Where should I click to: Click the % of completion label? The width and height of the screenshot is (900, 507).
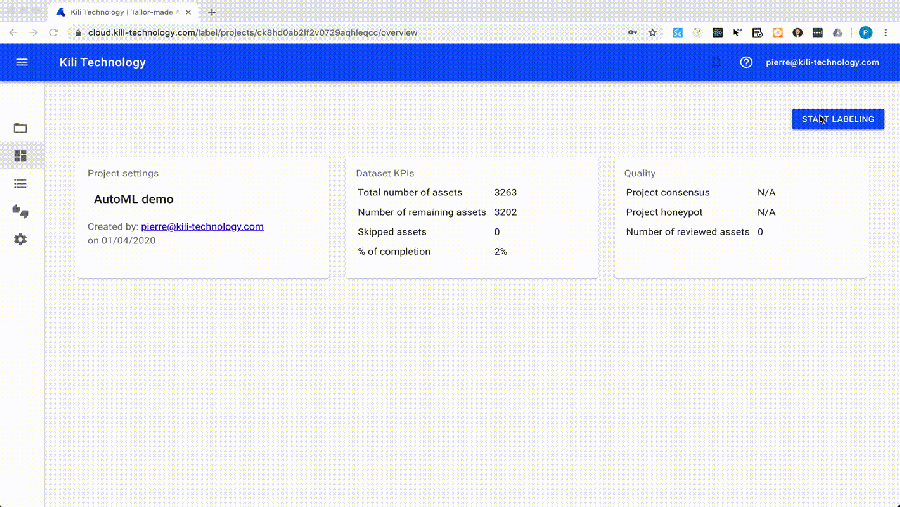click(394, 251)
